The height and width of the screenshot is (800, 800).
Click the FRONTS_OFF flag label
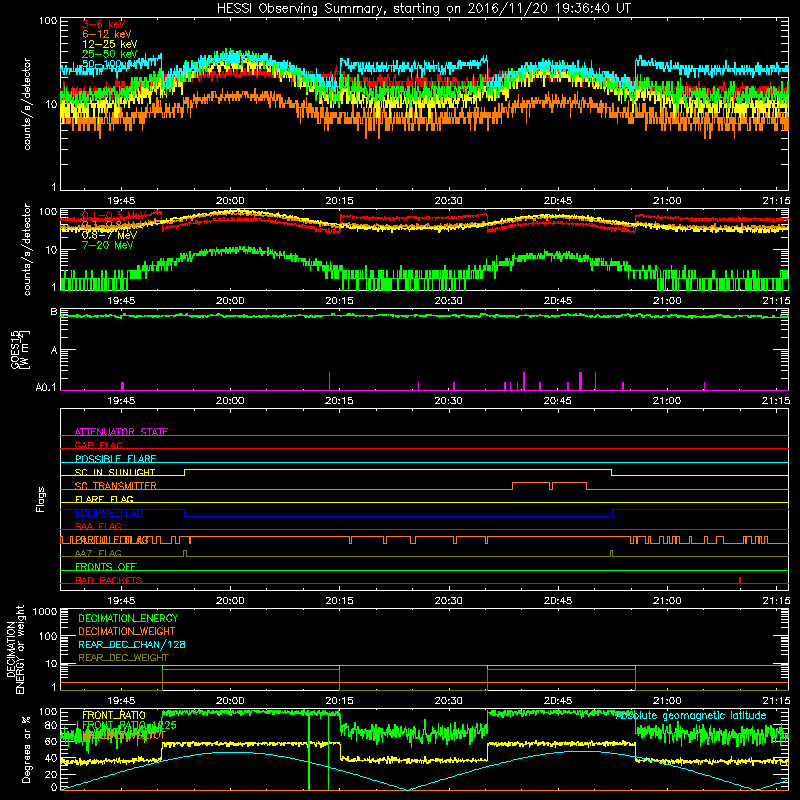click(x=106, y=567)
